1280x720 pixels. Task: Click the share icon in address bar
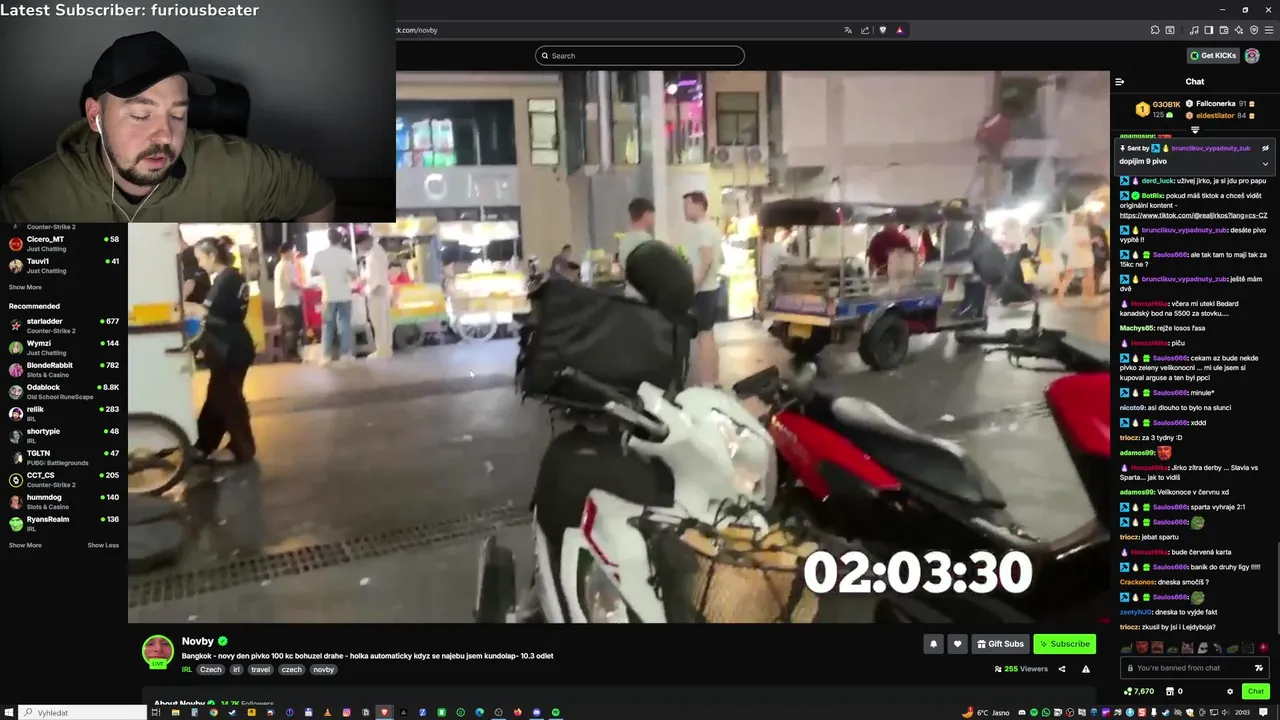pyautogui.click(x=865, y=30)
